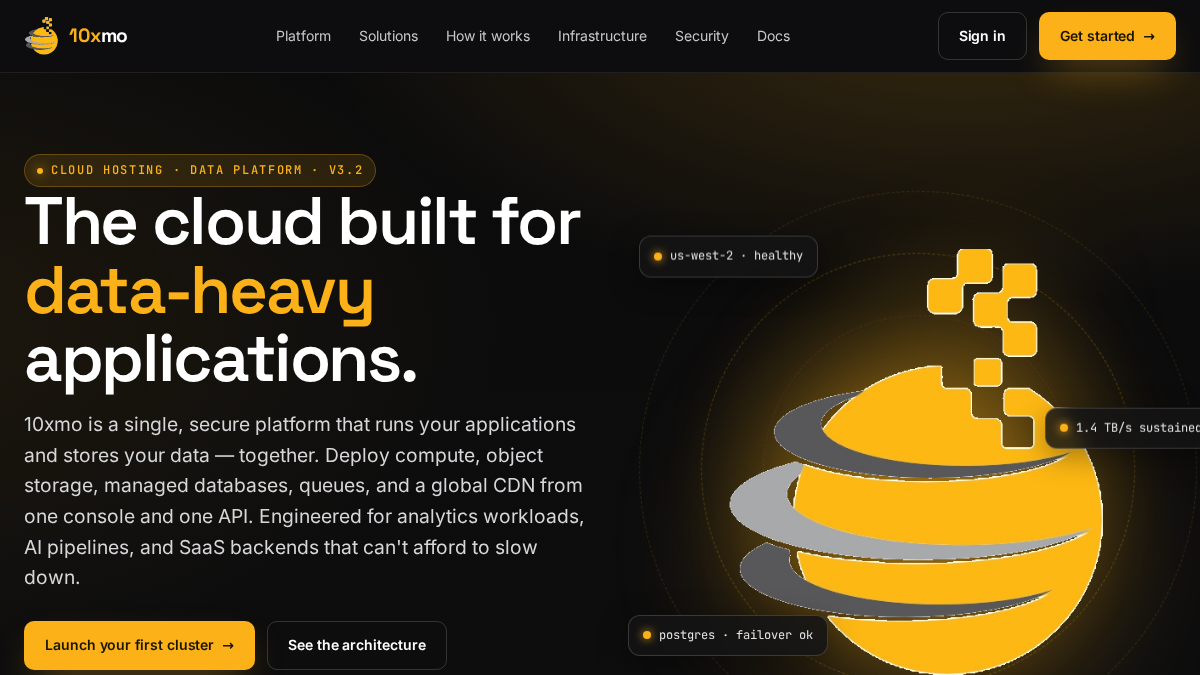This screenshot has width=1200, height=675.
Task: Click the 1.4 TB/s sustained status chip
Action: [1122, 428]
